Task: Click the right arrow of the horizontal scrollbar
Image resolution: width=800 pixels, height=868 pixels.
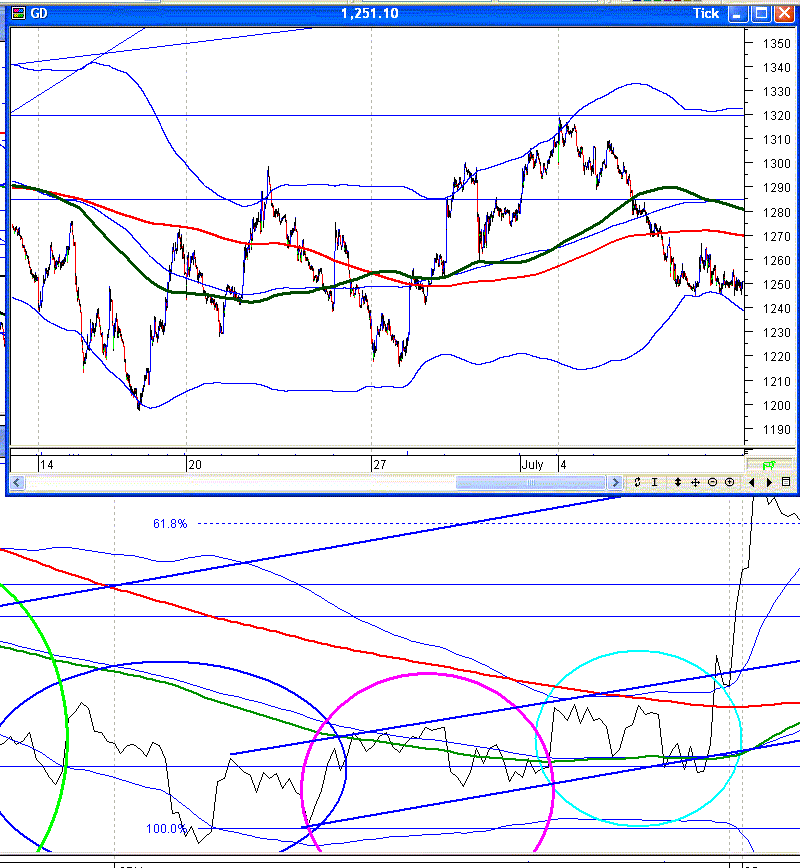Action: pyautogui.click(x=615, y=483)
